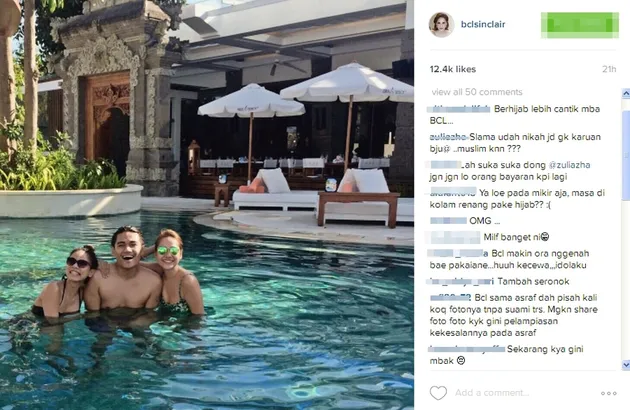630x410 pixels.
Task: Open the bclsinclair username link
Action: [x=483, y=24]
